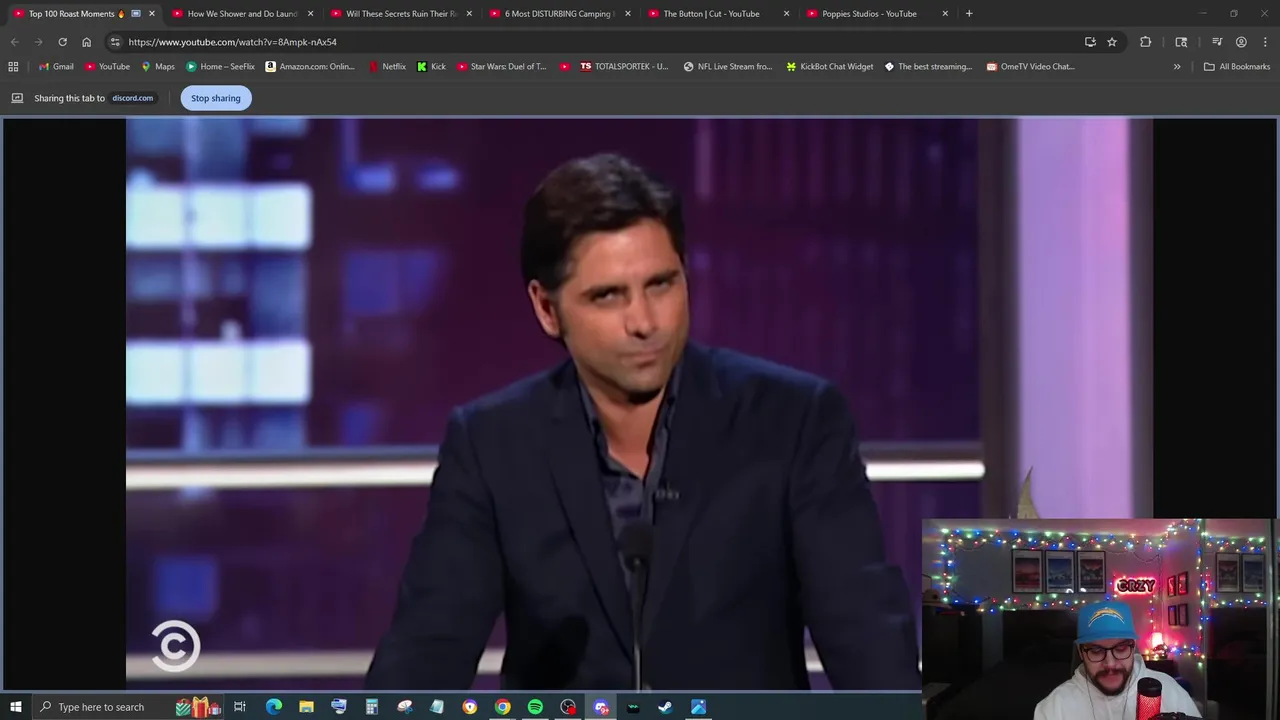Open 'The best streaming...' bookmark
The height and width of the screenshot is (720, 1280).
tap(928, 67)
